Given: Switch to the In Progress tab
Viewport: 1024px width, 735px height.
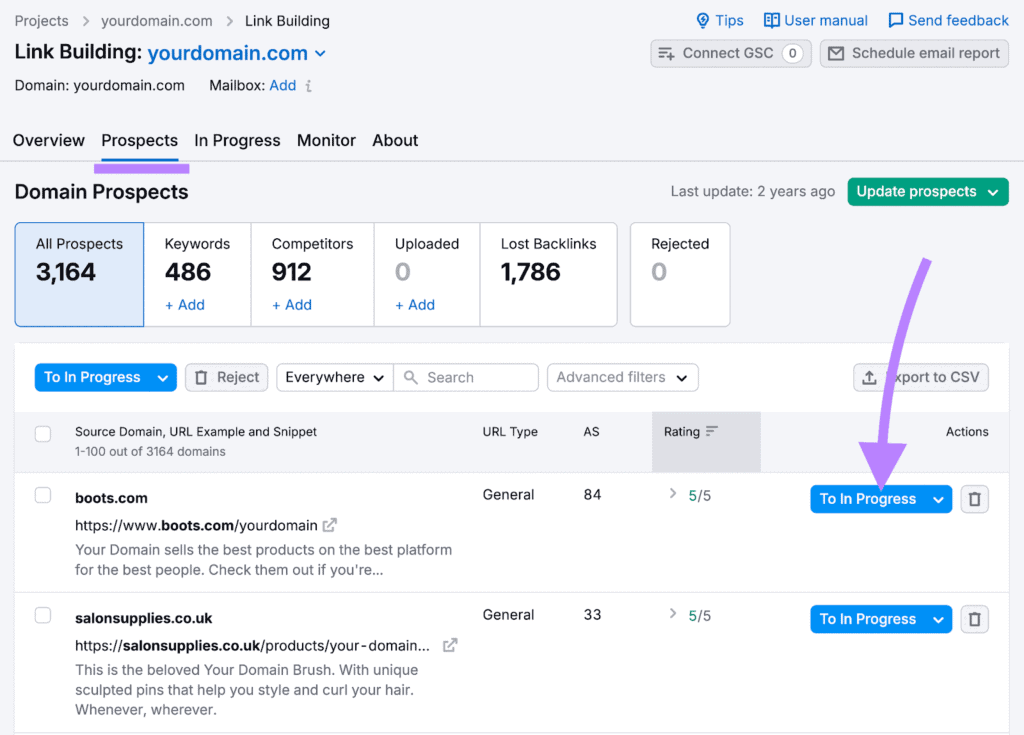Looking at the screenshot, I should [x=237, y=140].
